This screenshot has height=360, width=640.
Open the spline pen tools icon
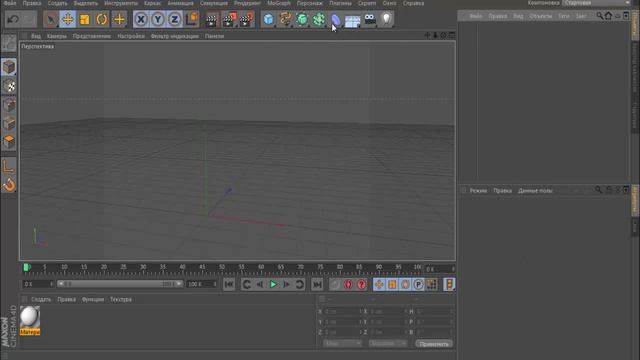point(285,19)
